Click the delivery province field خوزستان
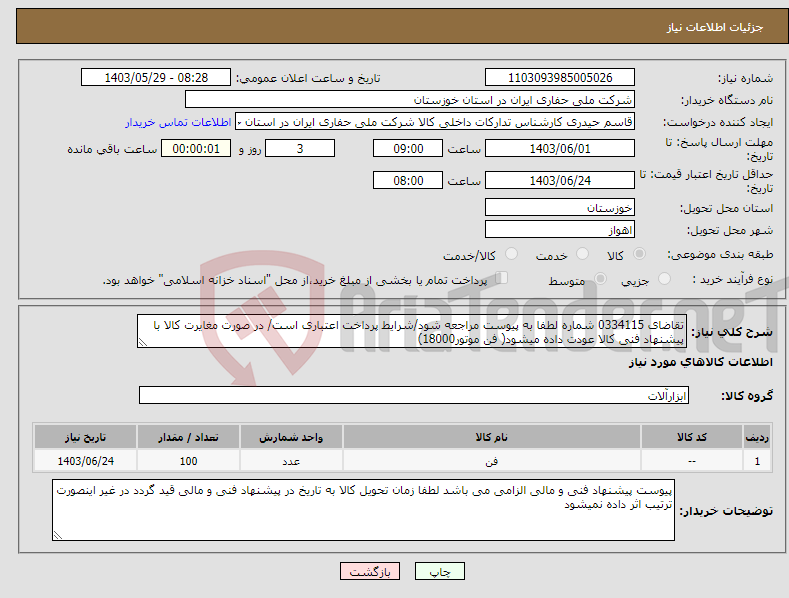 point(560,207)
